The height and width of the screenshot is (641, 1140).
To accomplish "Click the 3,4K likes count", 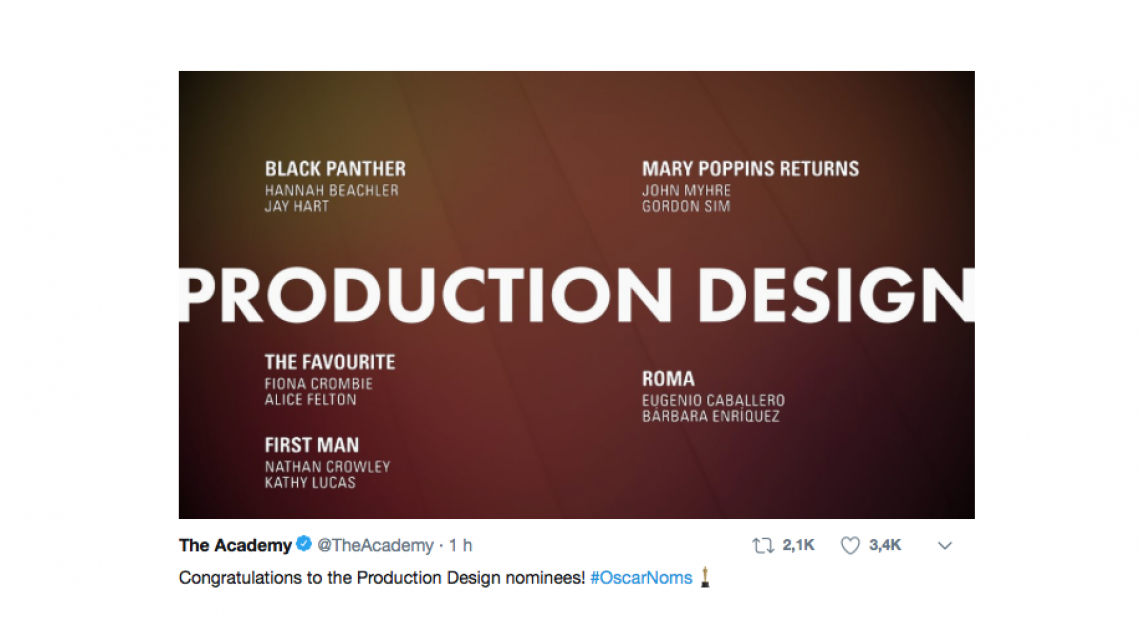I will 885,546.
